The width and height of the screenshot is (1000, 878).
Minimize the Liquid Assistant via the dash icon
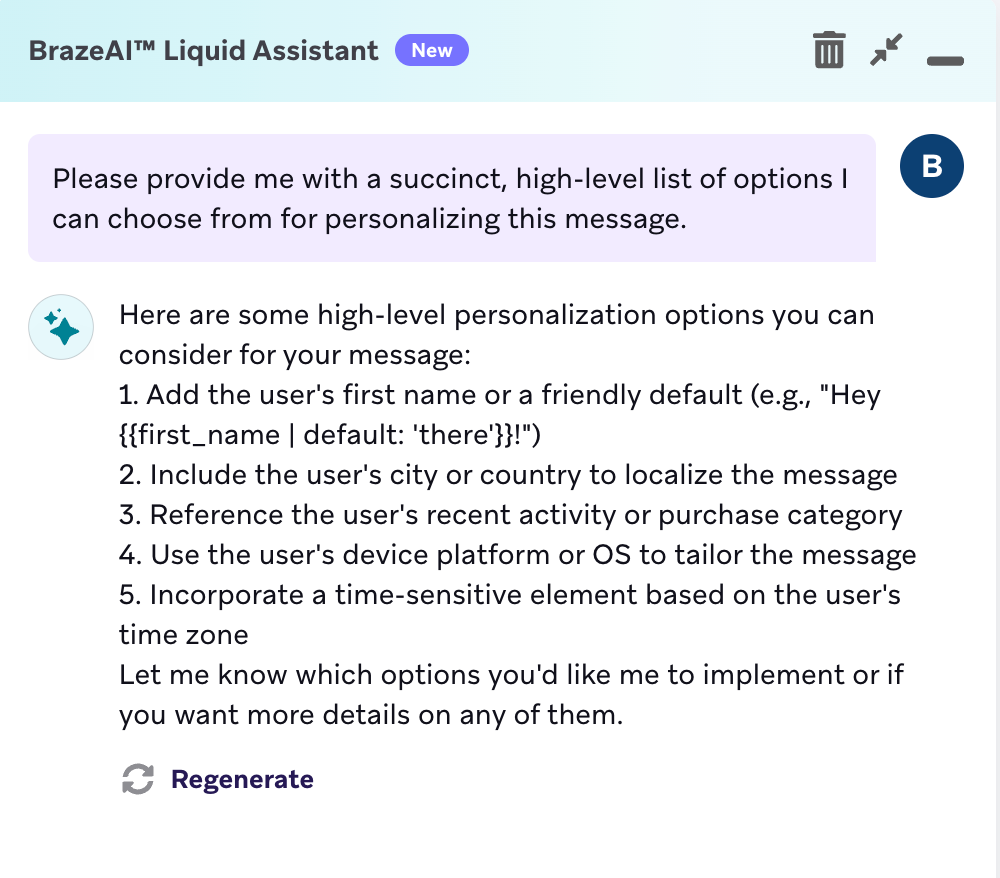(x=945, y=61)
